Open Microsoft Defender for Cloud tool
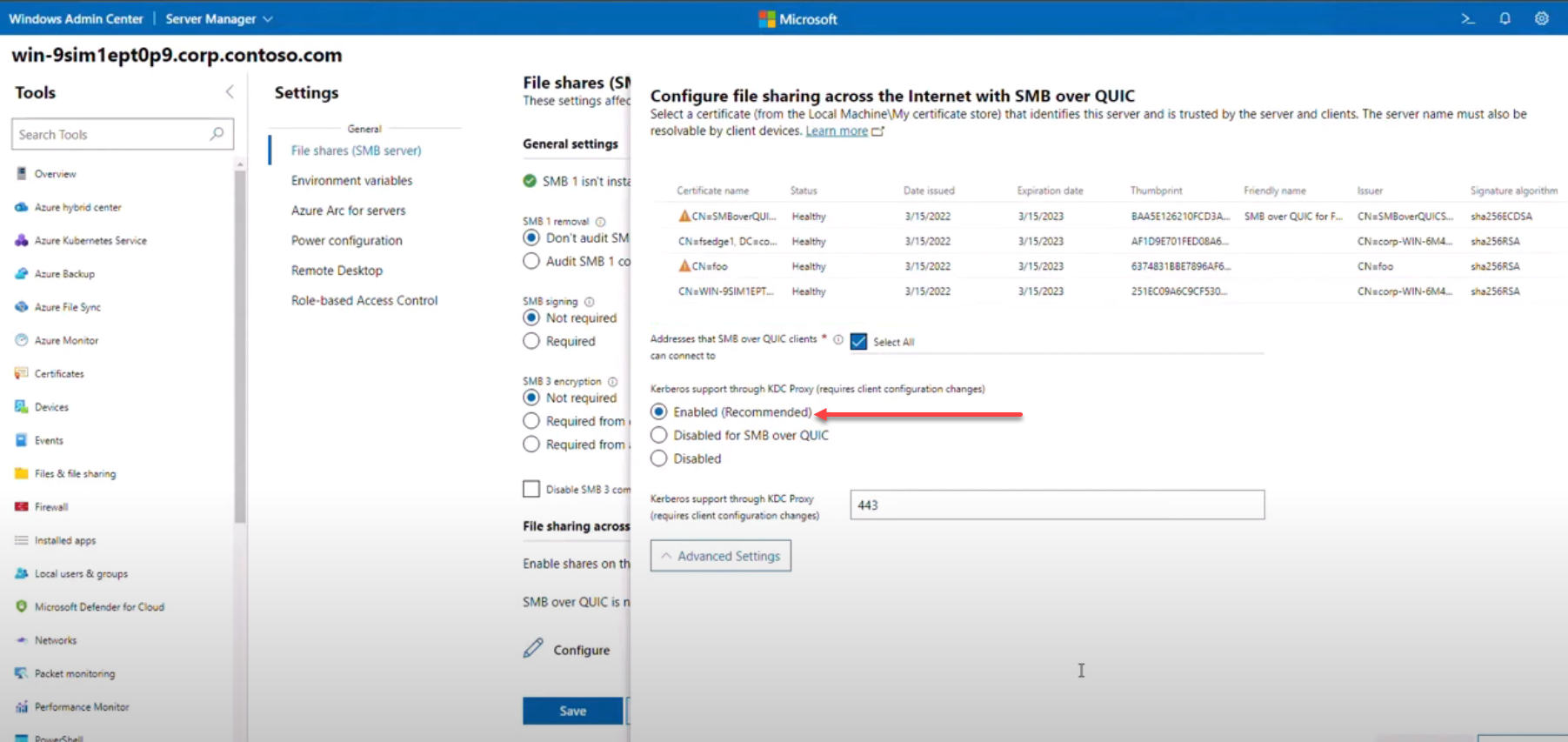The height and width of the screenshot is (742, 1568). point(98,607)
